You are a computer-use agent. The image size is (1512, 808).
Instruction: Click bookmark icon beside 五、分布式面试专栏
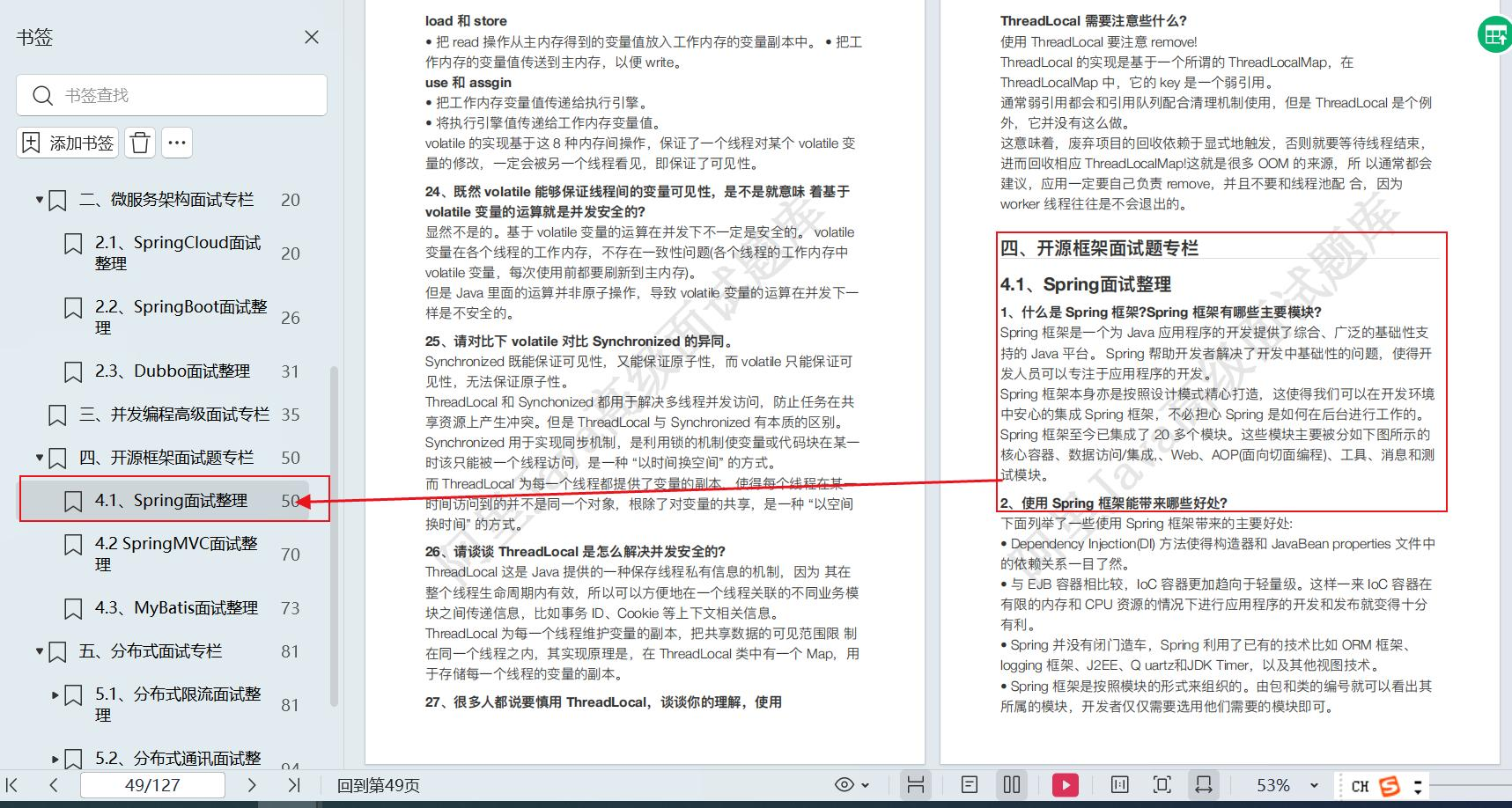pyautogui.click(x=57, y=652)
